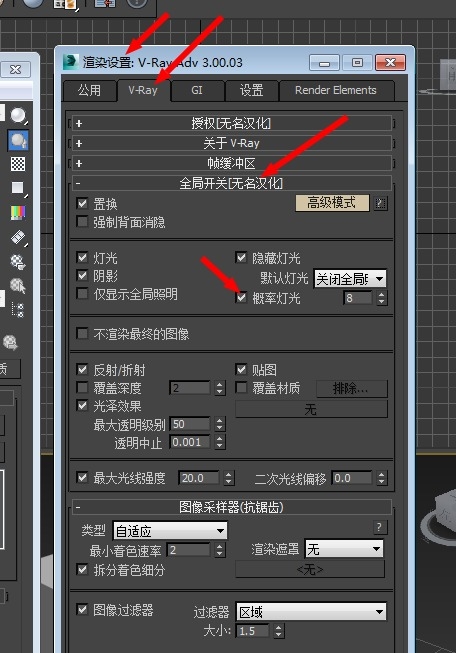Uncheck the 贴图 checkbox

pos(241,369)
